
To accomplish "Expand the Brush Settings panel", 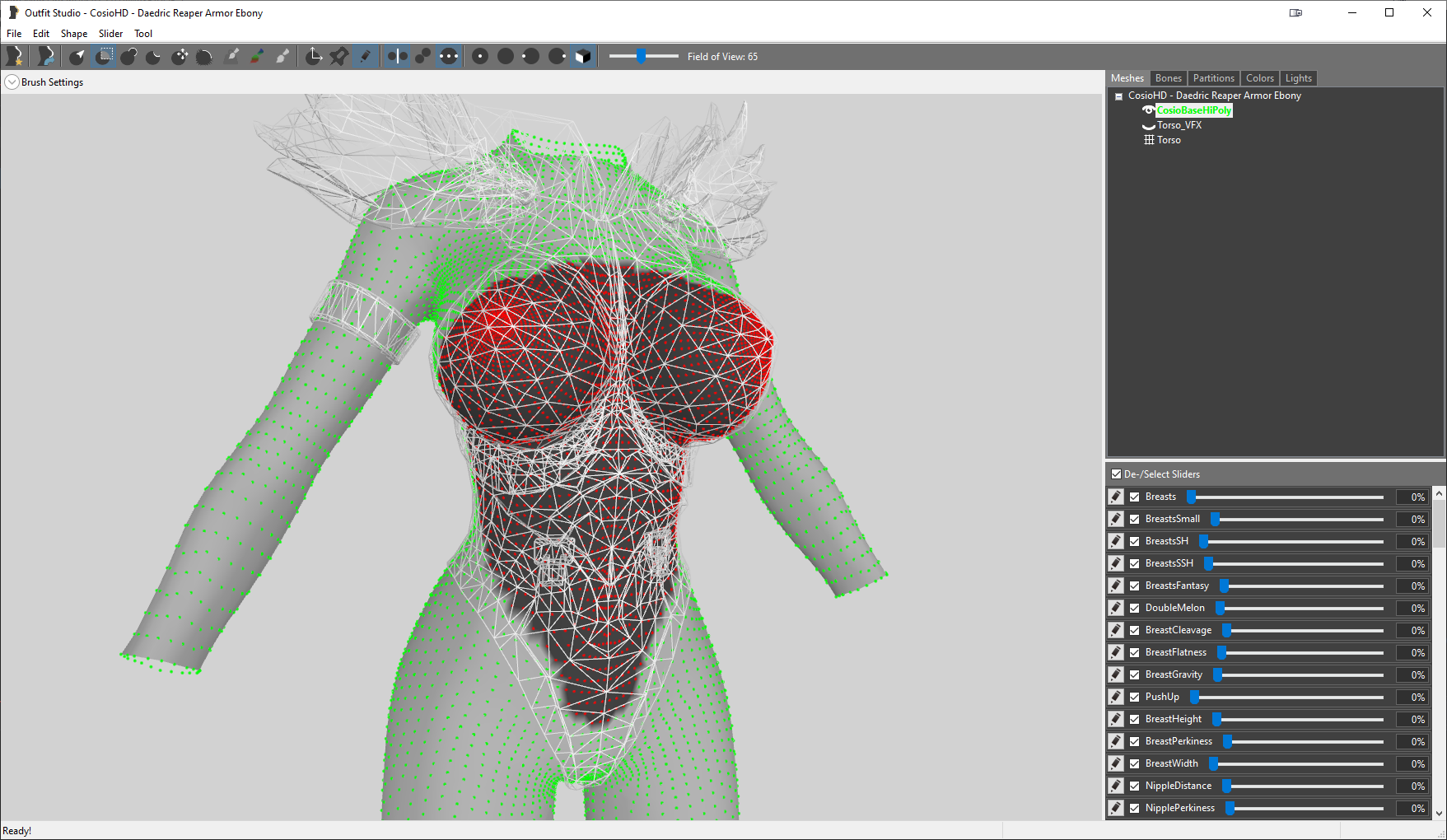I will click(x=12, y=82).
